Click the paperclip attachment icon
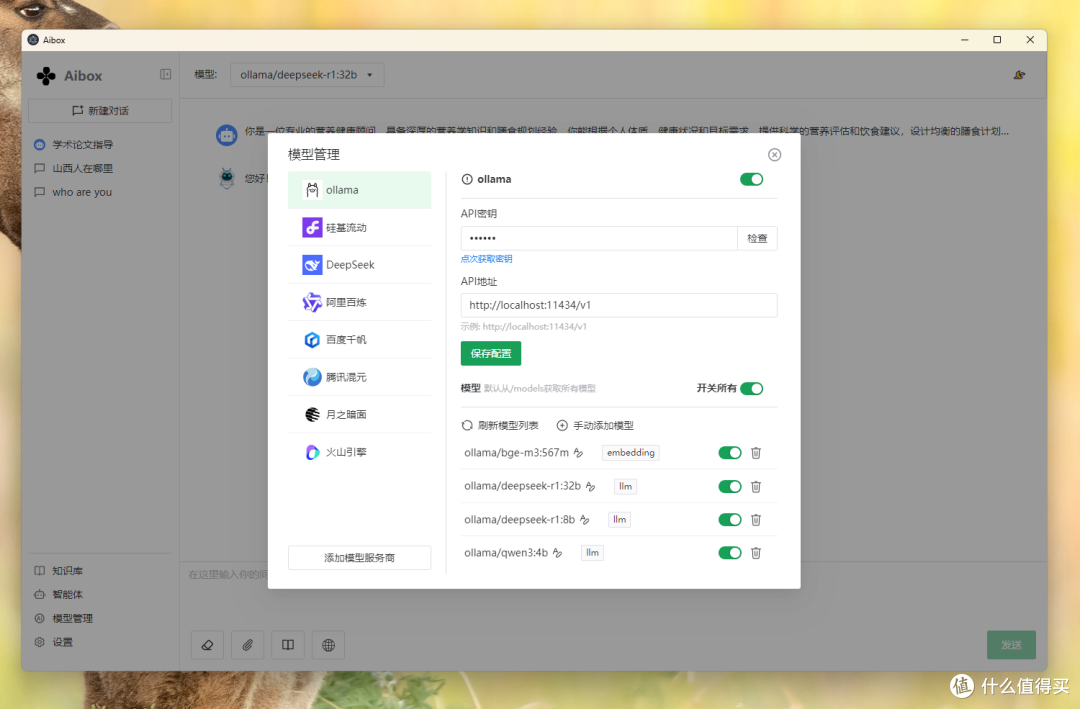Viewport: 1080px width, 709px height. [247, 645]
